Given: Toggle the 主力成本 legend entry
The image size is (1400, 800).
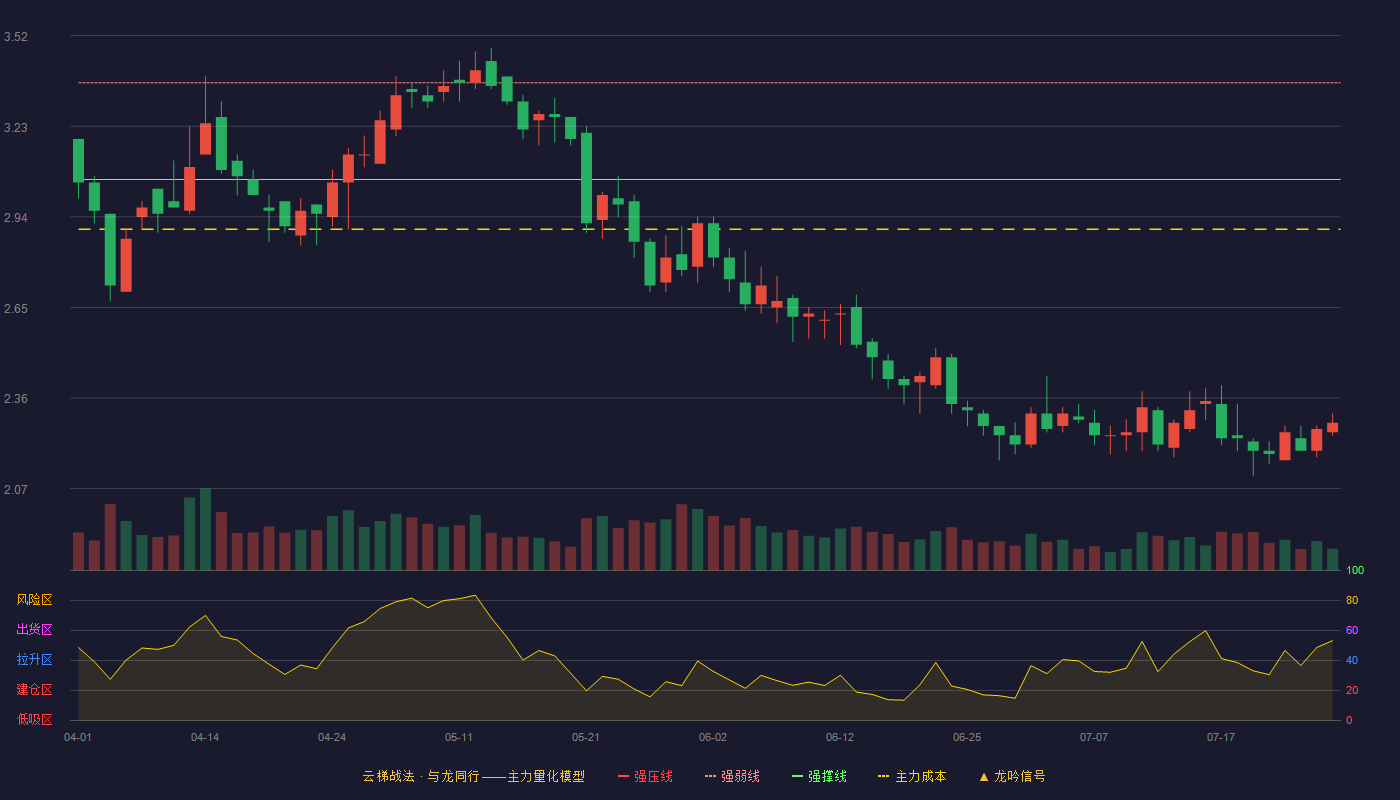Looking at the screenshot, I should click(x=912, y=776).
